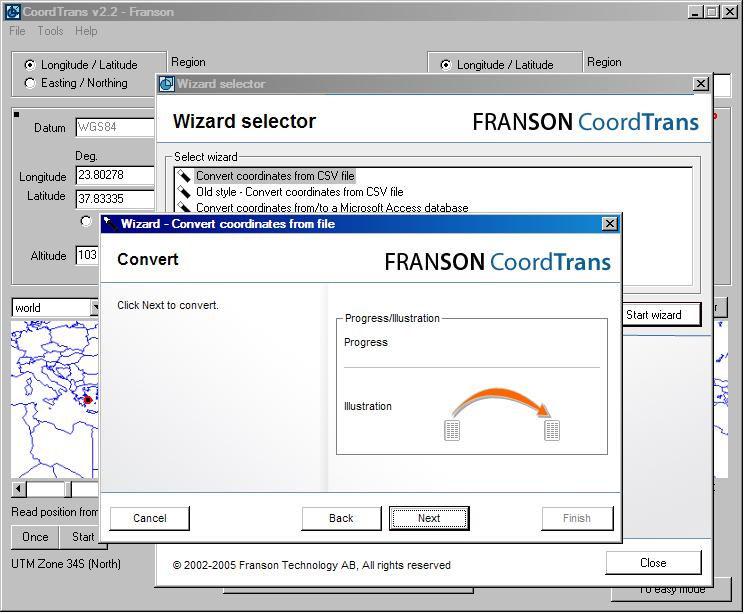Click the map's horizontal scrollbar thumb
The image size is (744, 614).
pos(68,489)
